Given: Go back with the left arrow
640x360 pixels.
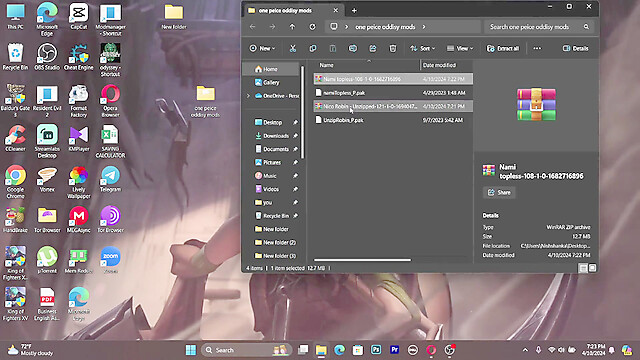Looking at the screenshot, I should 253,27.
